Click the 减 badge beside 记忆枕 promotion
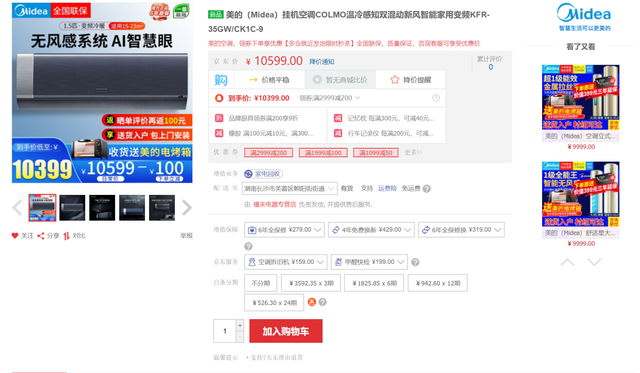The height and width of the screenshot is (373, 640). click(338, 118)
